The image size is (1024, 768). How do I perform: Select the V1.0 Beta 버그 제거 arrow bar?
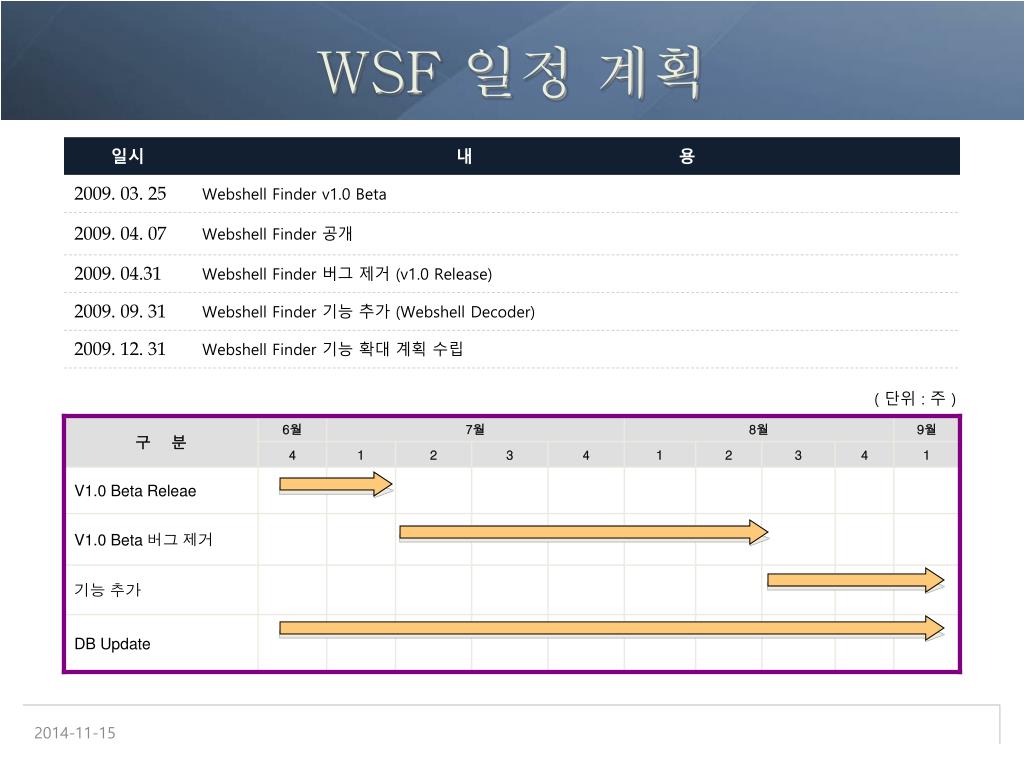[x=583, y=532]
